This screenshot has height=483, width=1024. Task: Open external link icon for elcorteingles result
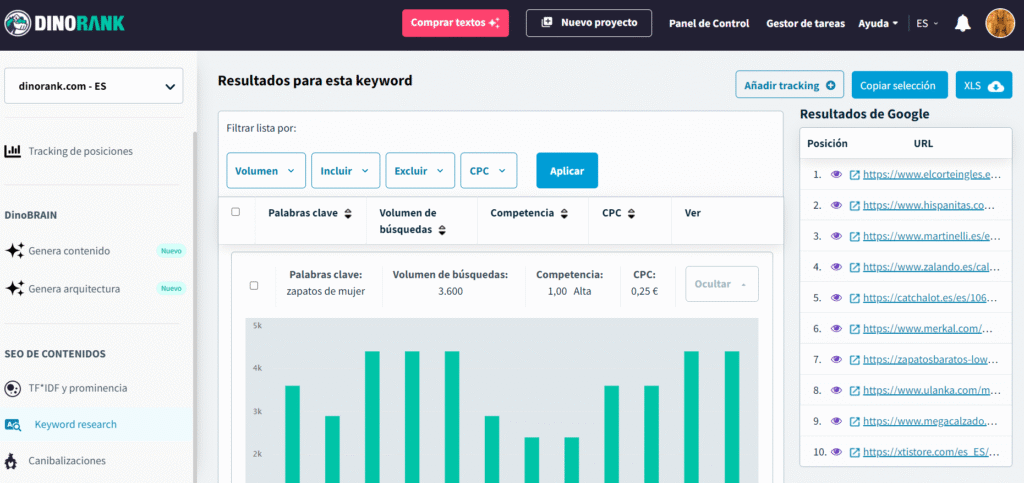[854, 175]
